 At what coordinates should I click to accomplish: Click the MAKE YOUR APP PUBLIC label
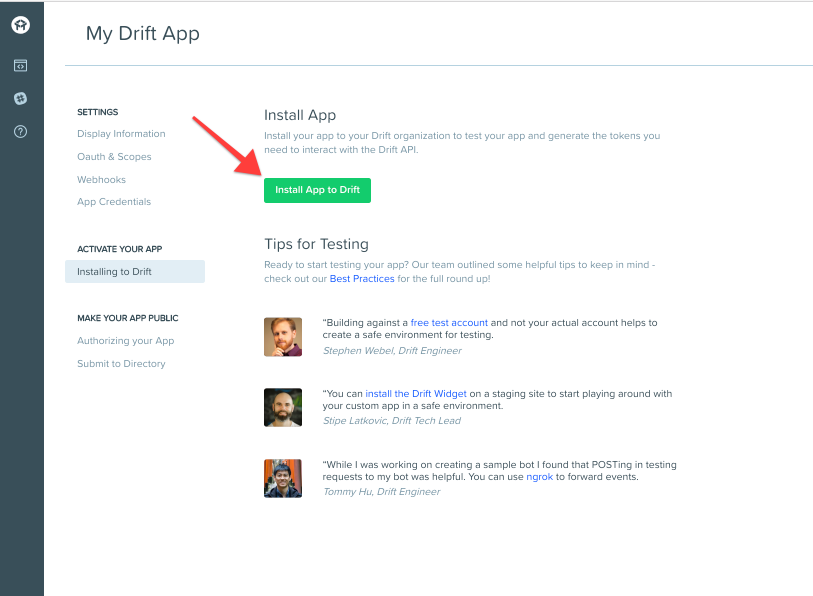[128, 318]
